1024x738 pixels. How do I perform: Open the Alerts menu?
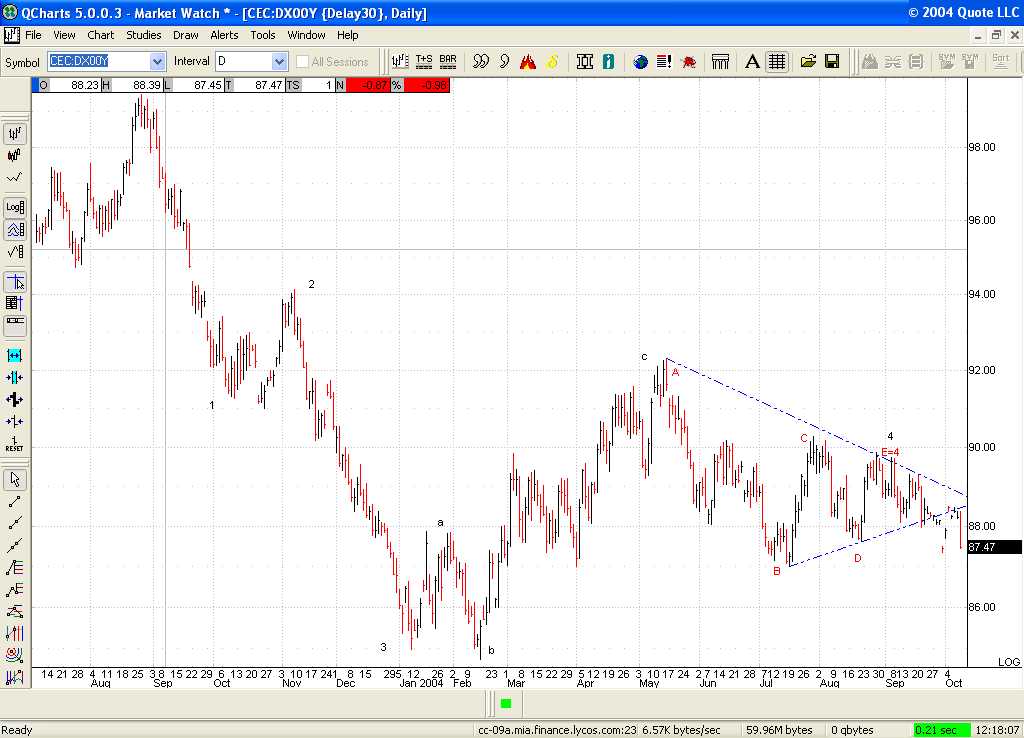(224, 35)
